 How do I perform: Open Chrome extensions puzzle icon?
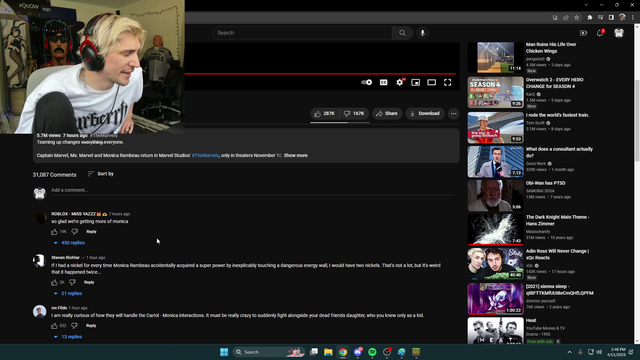(x=589, y=18)
